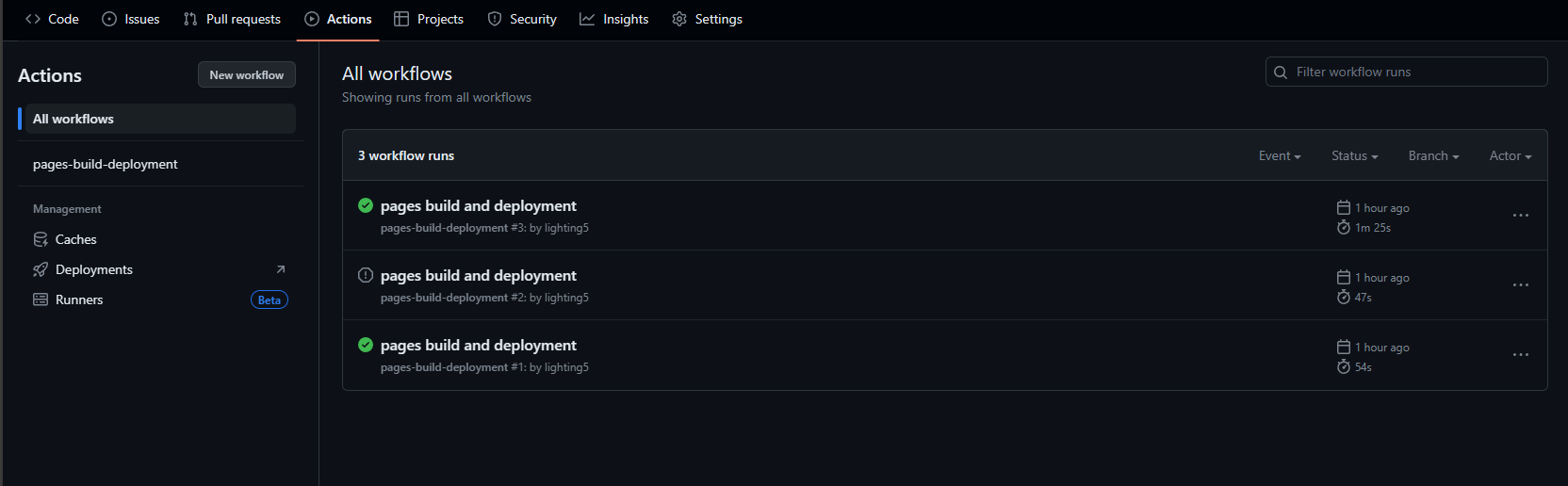This screenshot has width=1568, height=486.
Task: Go to the Insights tab
Action: [x=614, y=19]
